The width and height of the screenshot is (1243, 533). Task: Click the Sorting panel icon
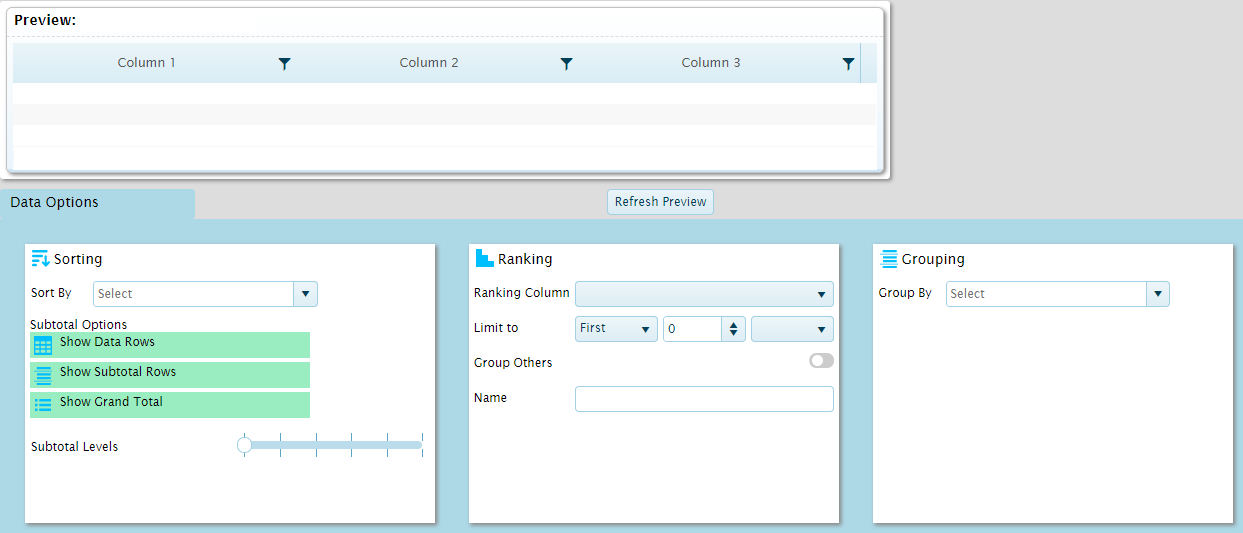coord(40,259)
